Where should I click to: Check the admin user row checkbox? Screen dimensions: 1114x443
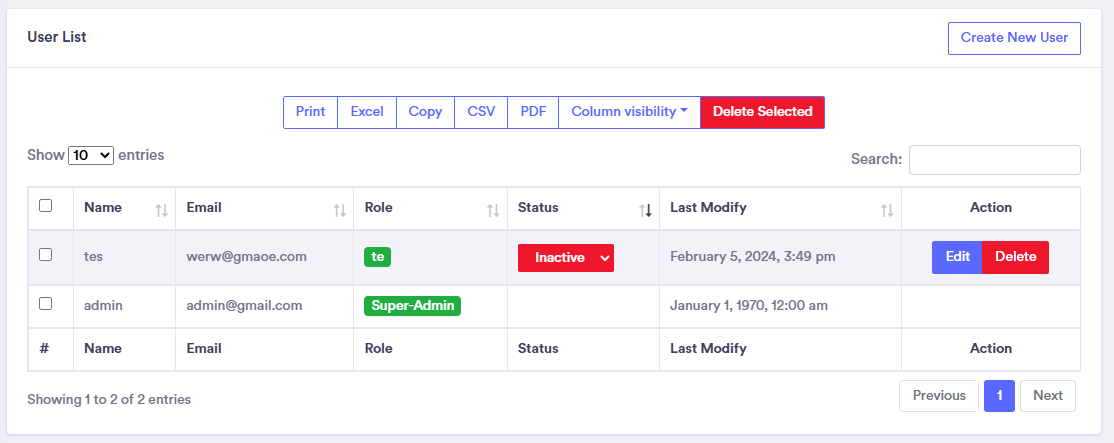[45, 304]
